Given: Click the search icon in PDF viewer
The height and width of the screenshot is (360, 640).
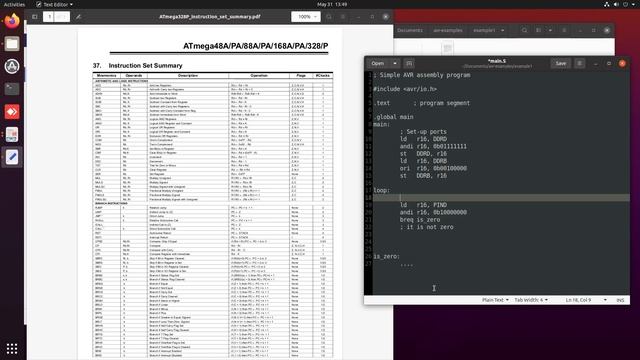Looking at the screenshot, I should (x=329, y=17).
